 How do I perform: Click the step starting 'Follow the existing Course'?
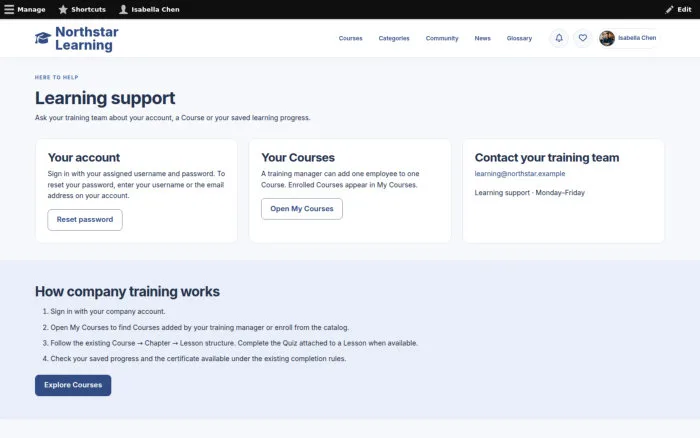click(x=234, y=343)
